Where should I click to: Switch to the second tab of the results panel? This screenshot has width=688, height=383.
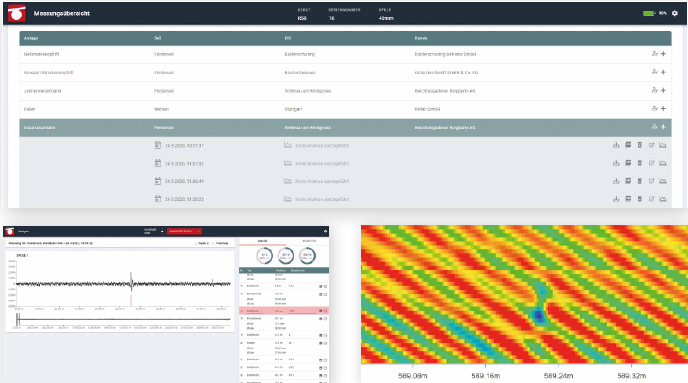point(308,241)
